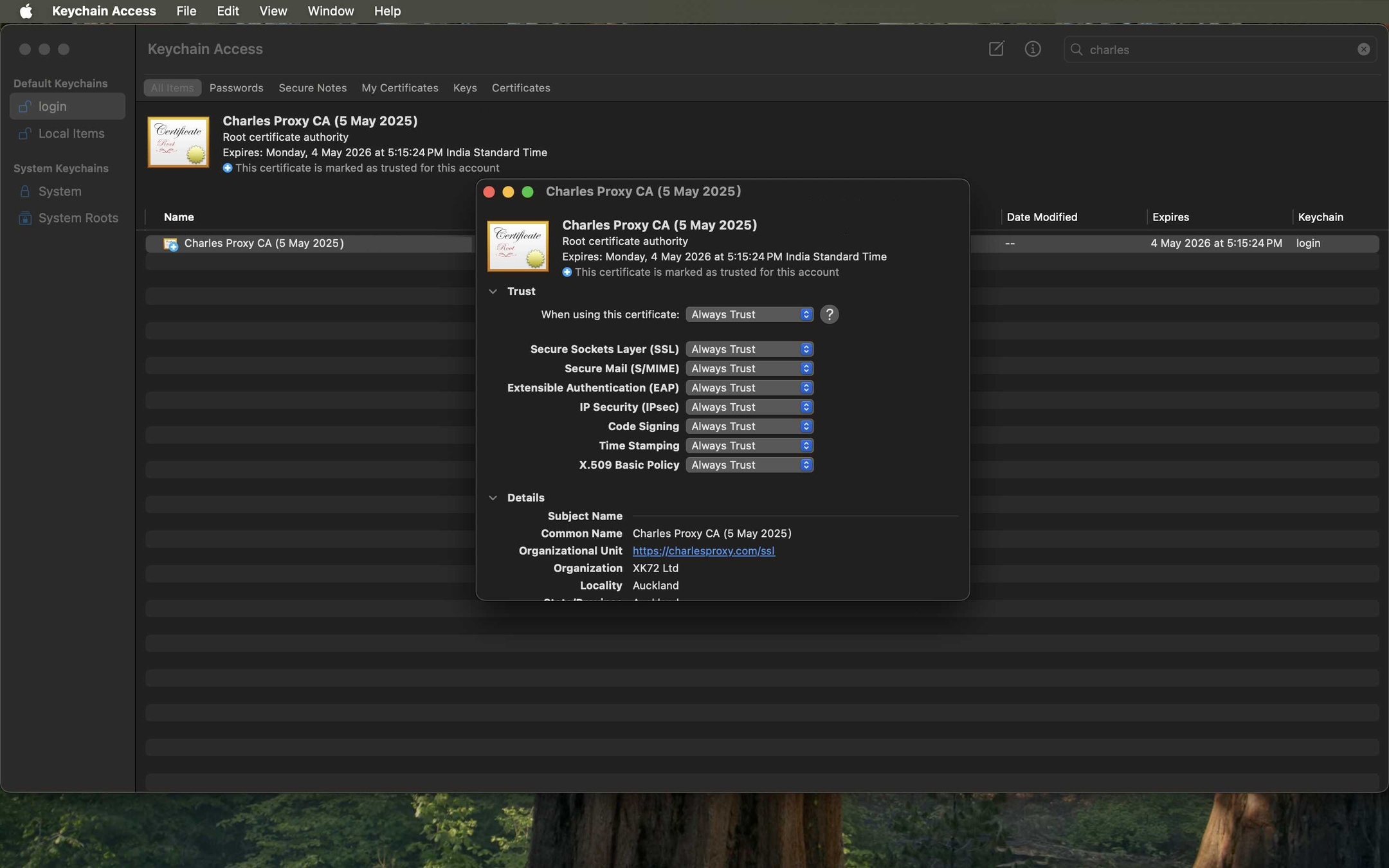The width and height of the screenshot is (1389, 868).
Task: Click the info icon in toolbar
Action: [x=1033, y=49]
